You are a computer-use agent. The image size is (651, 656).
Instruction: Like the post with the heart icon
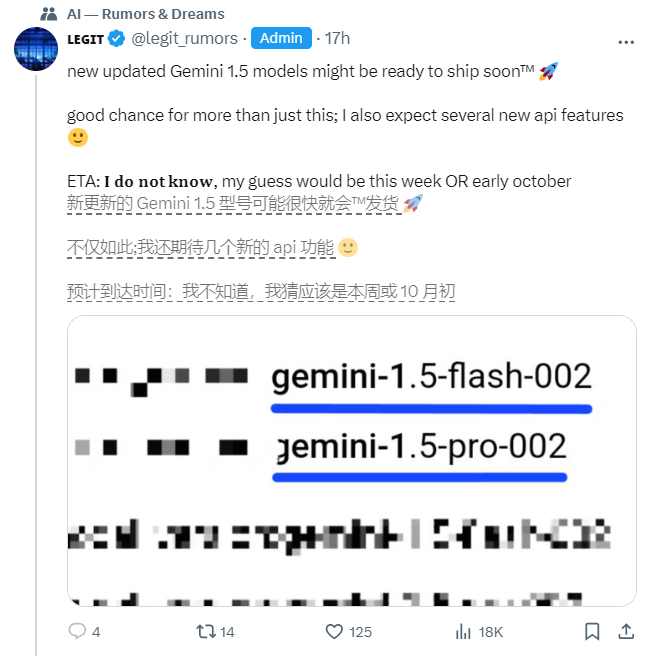pos(336,632)
